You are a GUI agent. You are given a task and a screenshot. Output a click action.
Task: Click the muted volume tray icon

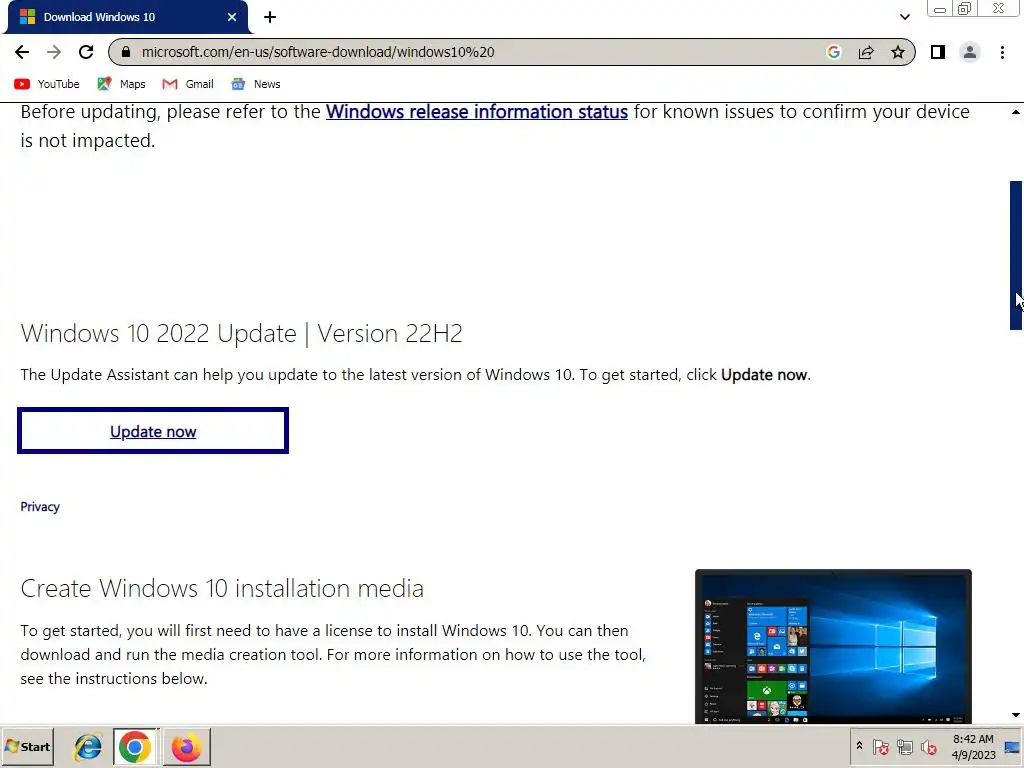point(928,746)
